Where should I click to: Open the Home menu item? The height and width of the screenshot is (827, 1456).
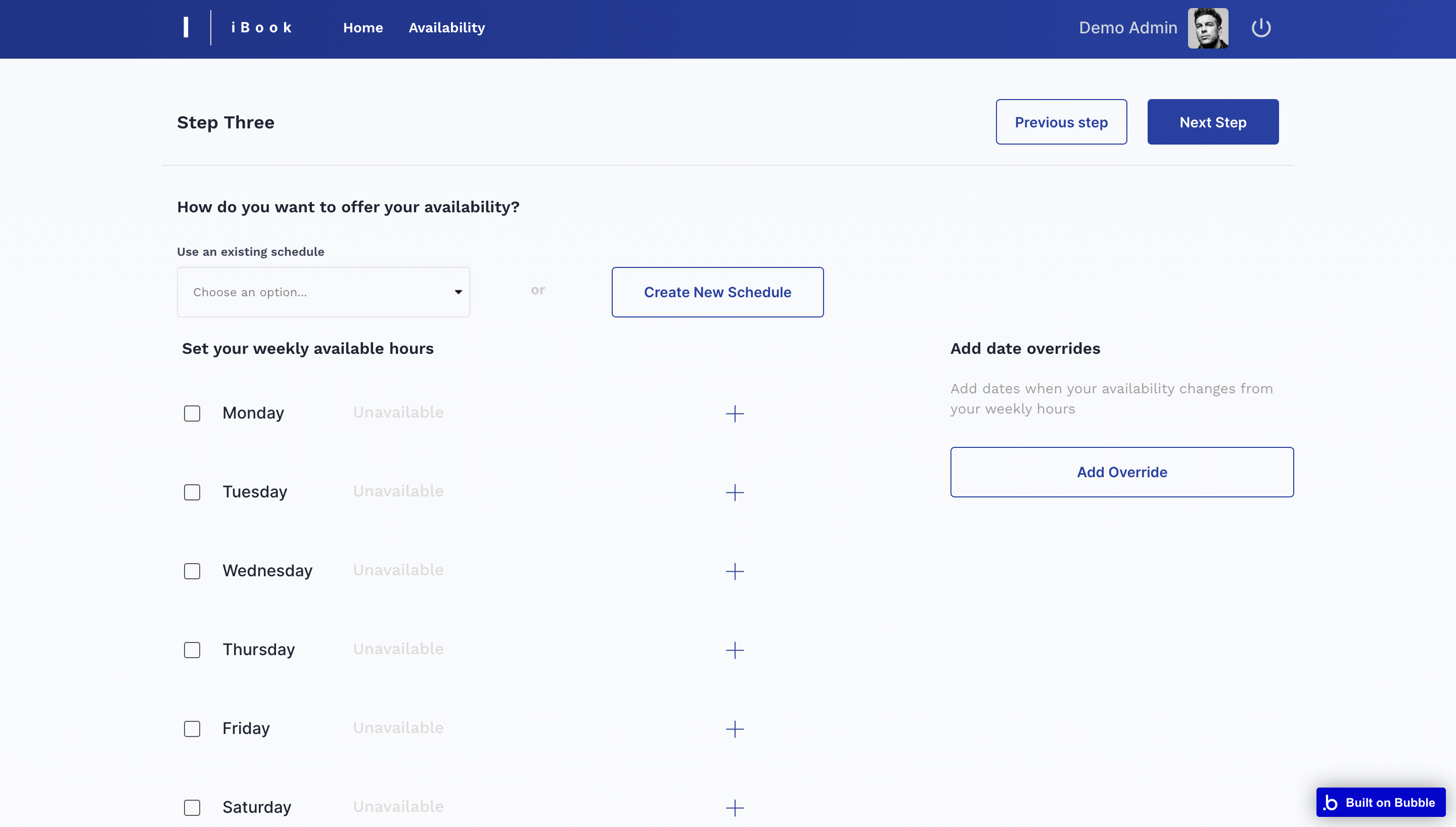pos(363,28)
